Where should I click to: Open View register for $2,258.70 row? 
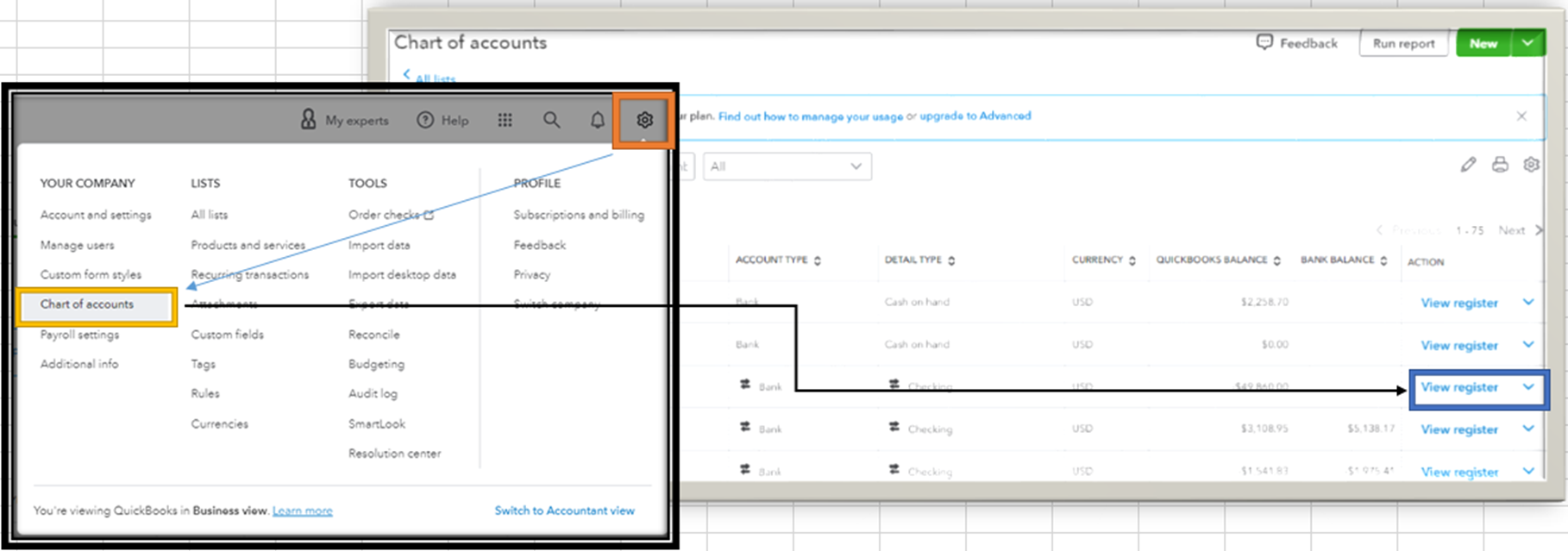point(1459,303)
